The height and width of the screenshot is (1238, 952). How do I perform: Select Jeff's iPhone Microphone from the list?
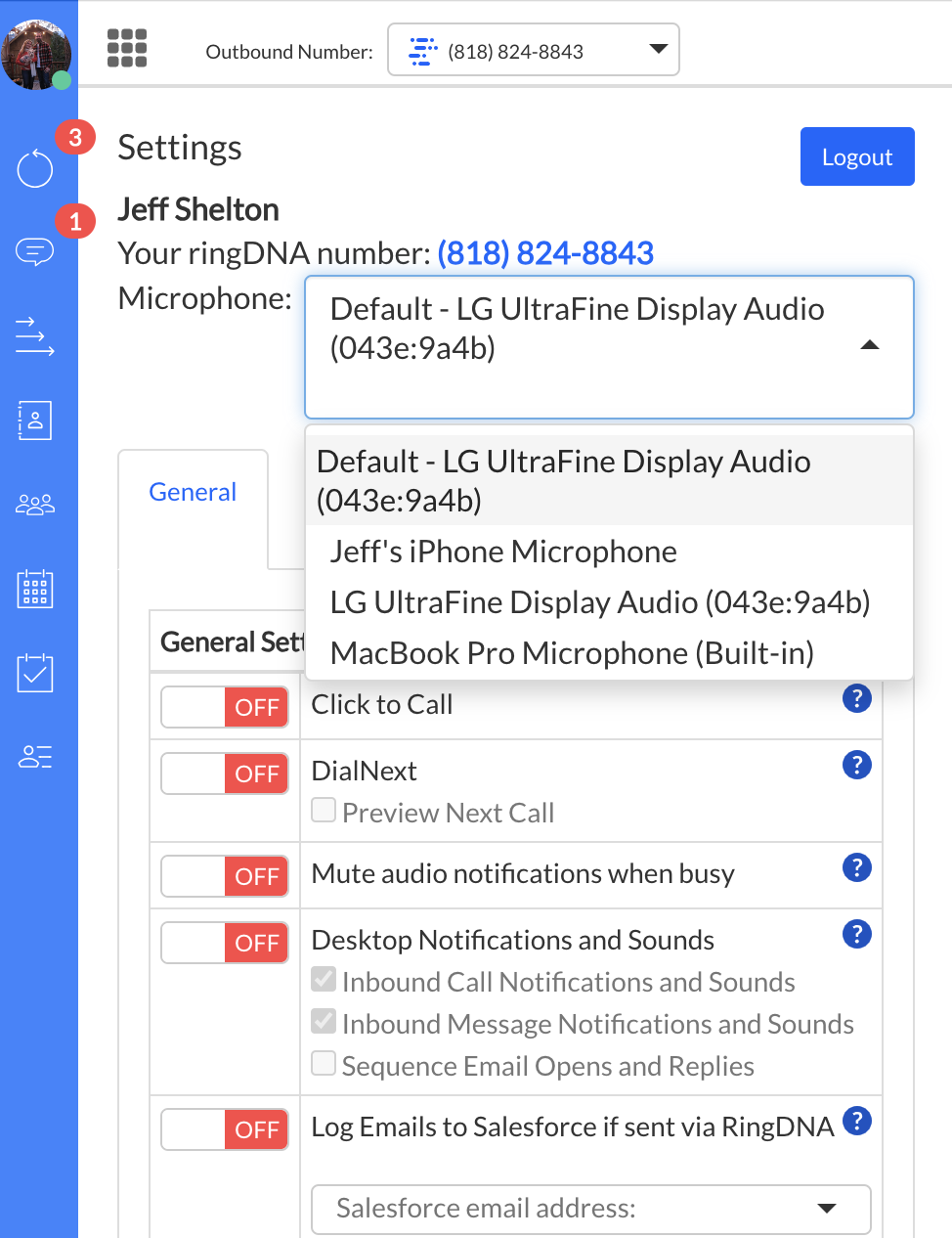(x=502, y=551)
